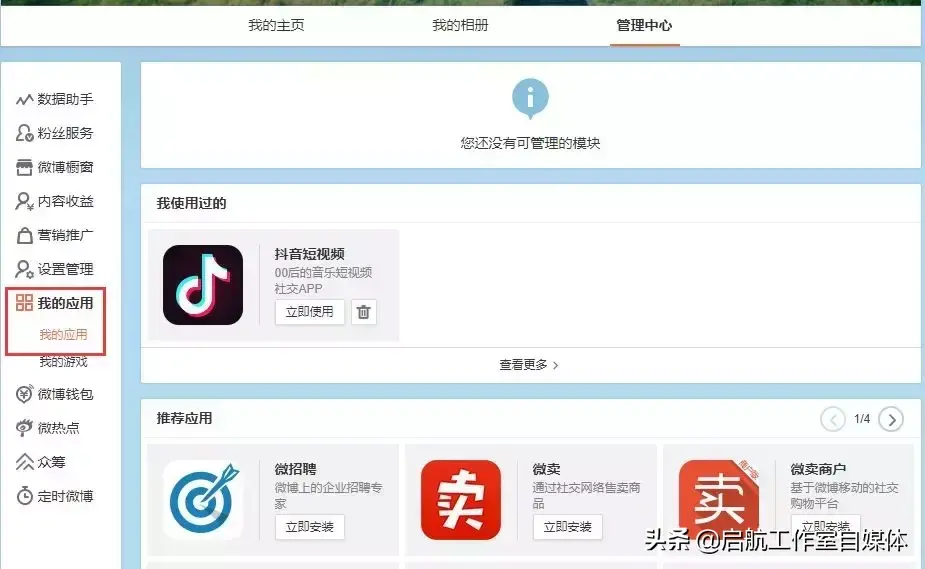
Task: Click the 我的应用 grid icon
Action: [x=24, y=303]
